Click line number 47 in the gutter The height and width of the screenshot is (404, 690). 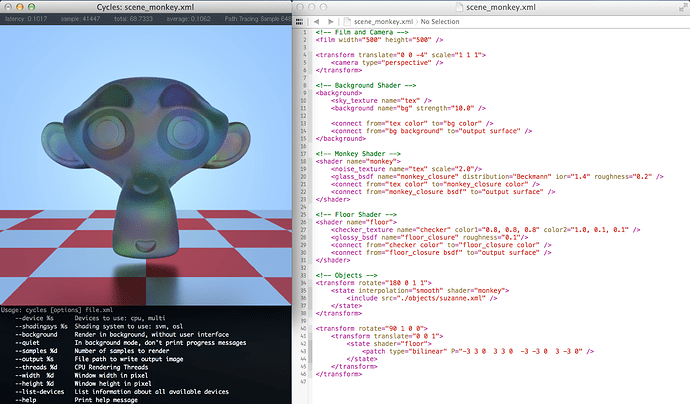click(x=304, y=382)
